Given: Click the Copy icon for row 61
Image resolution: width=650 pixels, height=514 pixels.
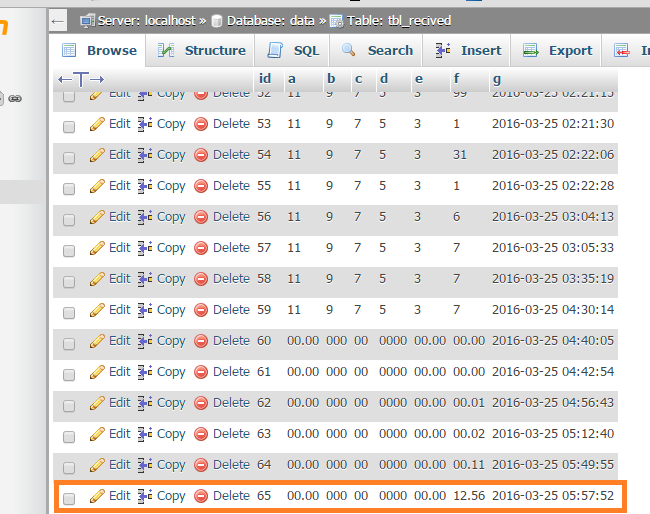Looking at the screenshot, I should coord(145,372).
